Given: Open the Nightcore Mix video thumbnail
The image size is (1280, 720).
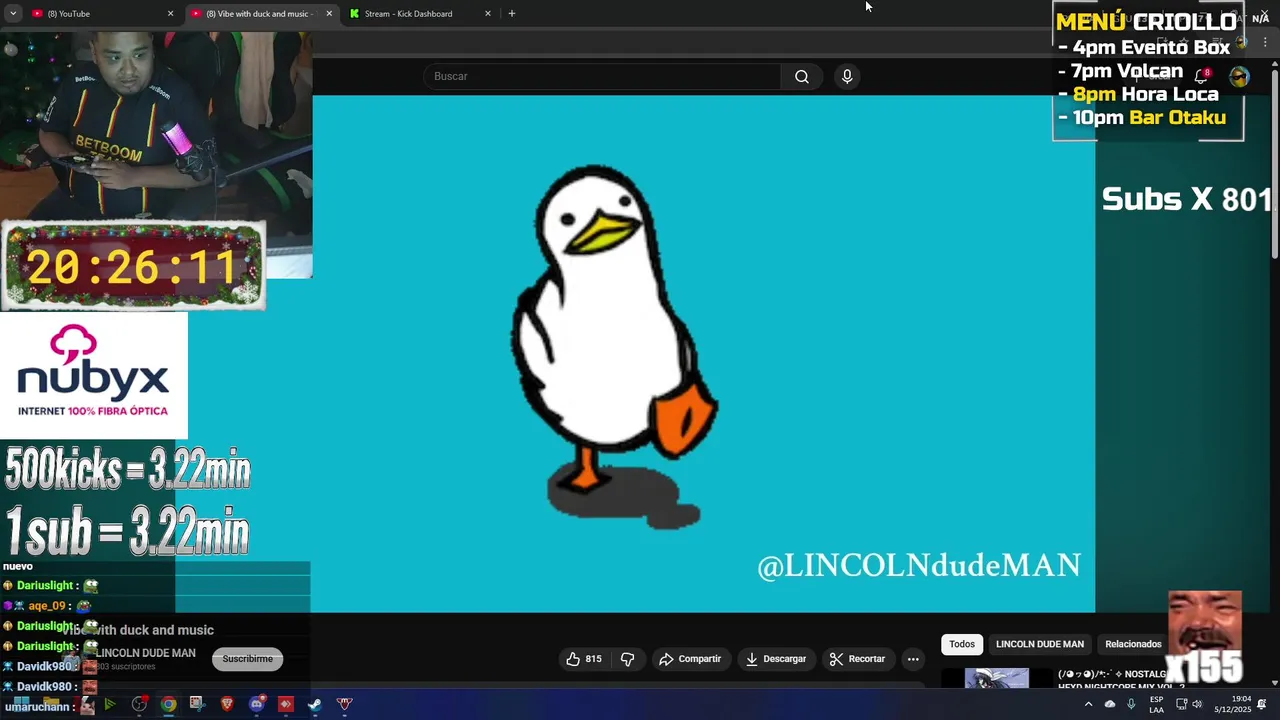Looking at the screenshot, I should [997, 678].
